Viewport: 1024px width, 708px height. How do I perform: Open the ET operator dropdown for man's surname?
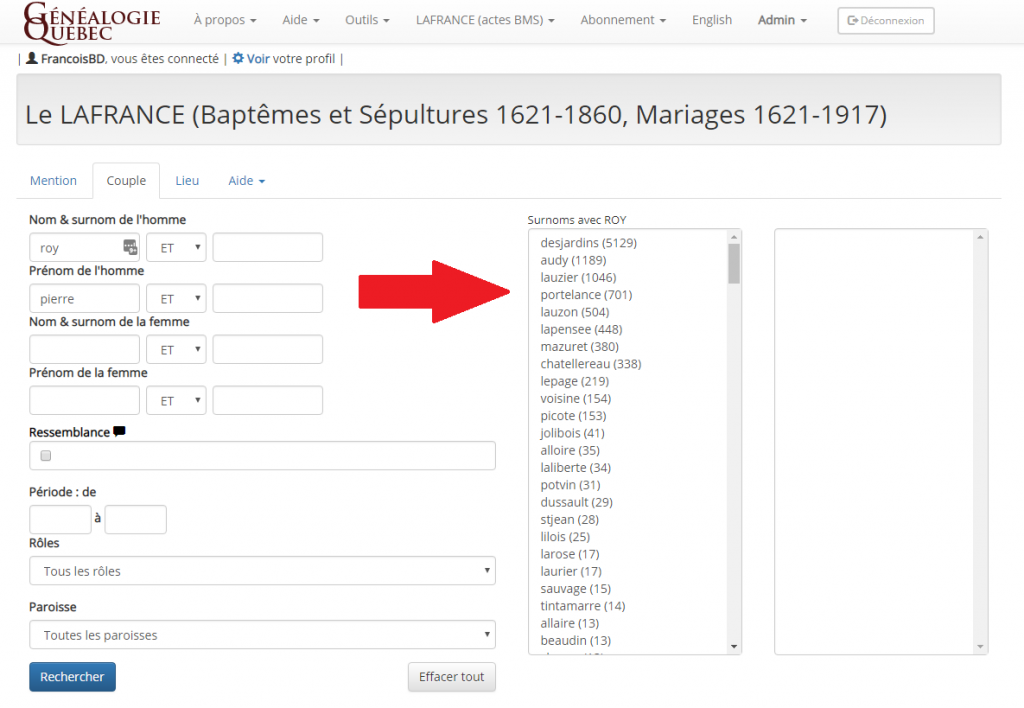coord(176,248)
